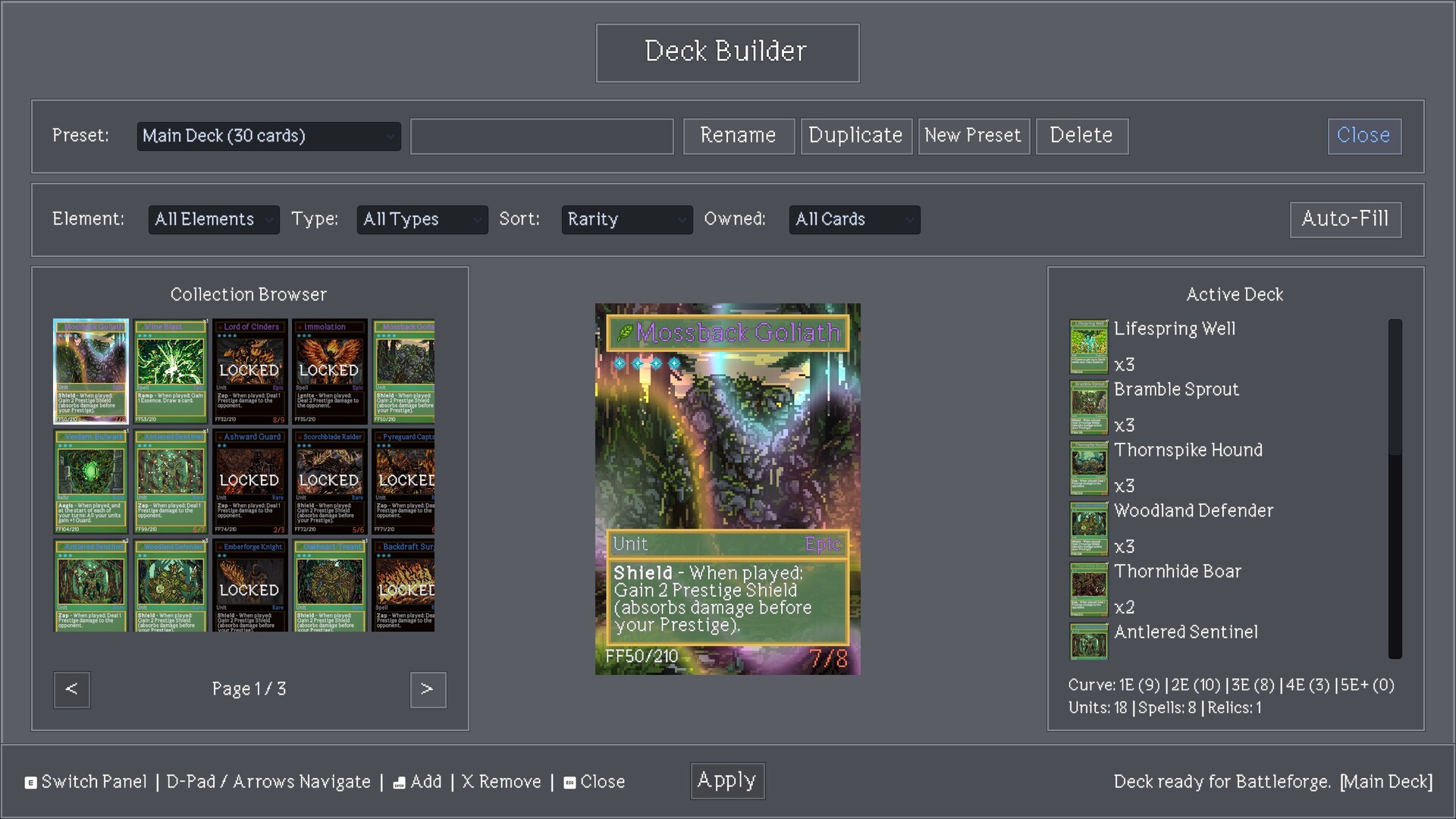Select the locked Immolation card
Viewport: 1456px width, 819px height.
coord(329,372)
